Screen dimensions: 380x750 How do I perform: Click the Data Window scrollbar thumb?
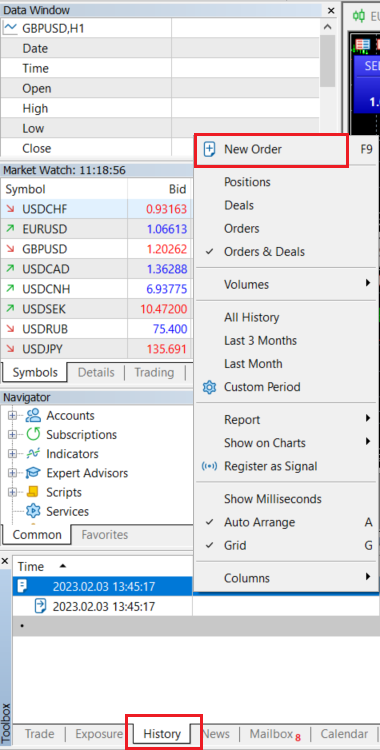click(x=327, y=61)
